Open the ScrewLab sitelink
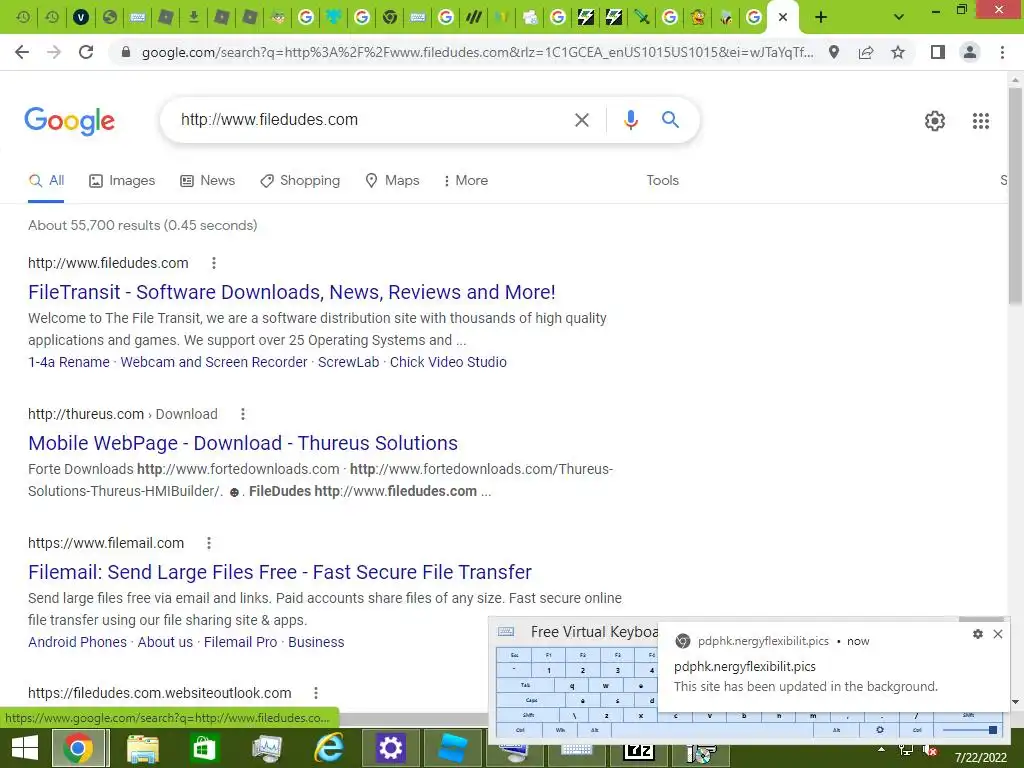This screenshot has width=1024, height=768. click(x=348, y=362)
